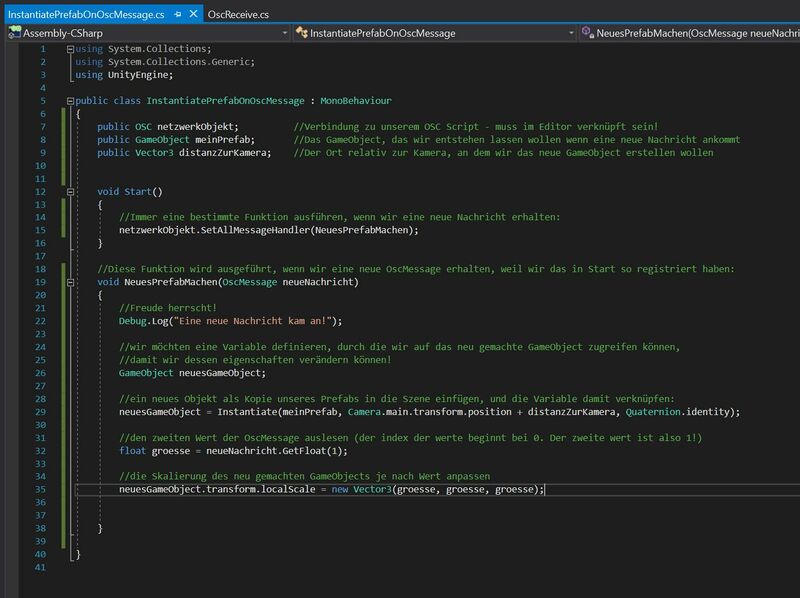
Task: Place cursor on MonoBehaviour base class
Action: pyautogui.click(x=356, y=101)
